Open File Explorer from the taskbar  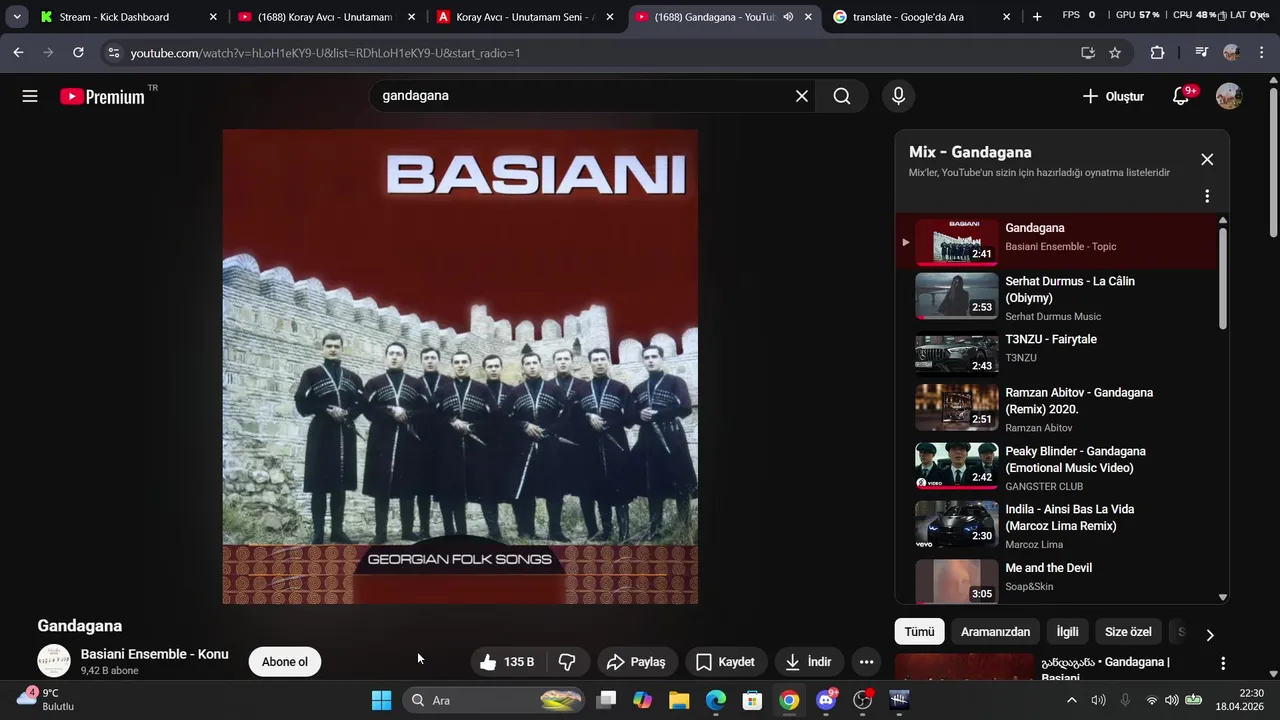click(x=679, y=700)
